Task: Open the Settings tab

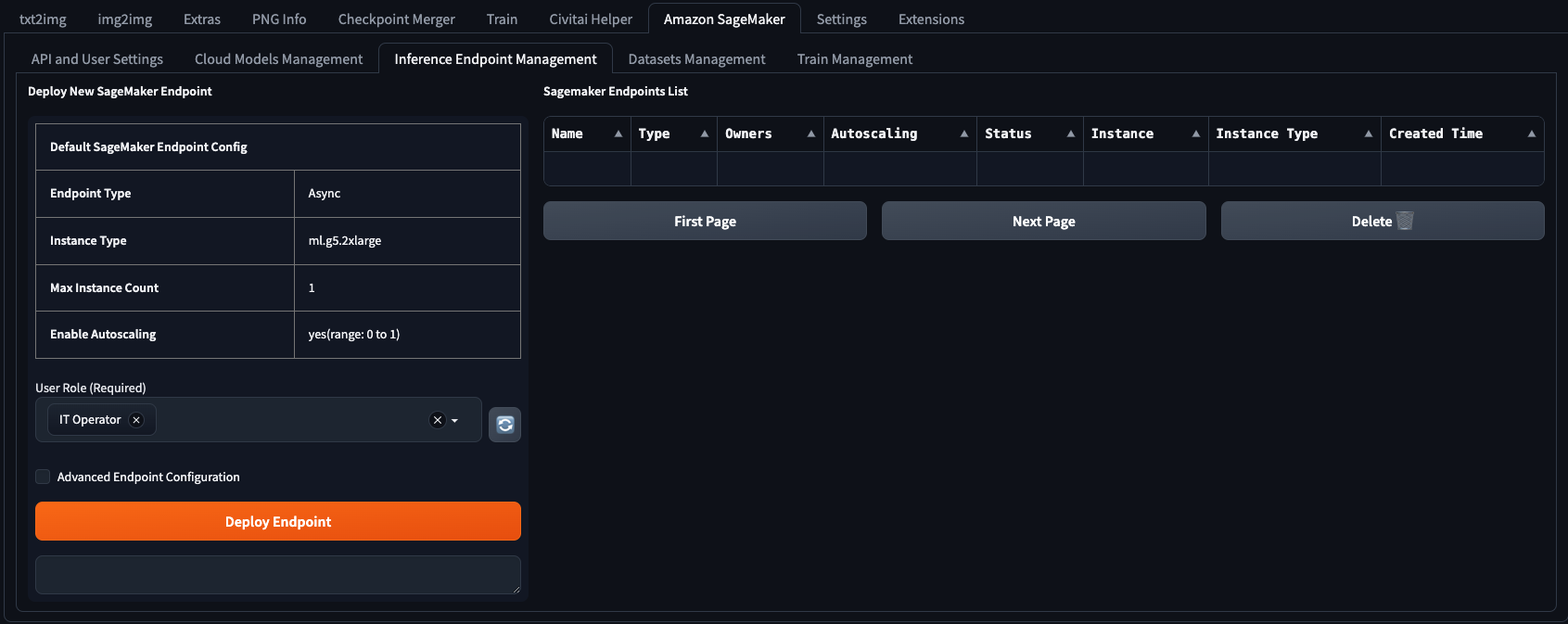Action: pos(842,19)
